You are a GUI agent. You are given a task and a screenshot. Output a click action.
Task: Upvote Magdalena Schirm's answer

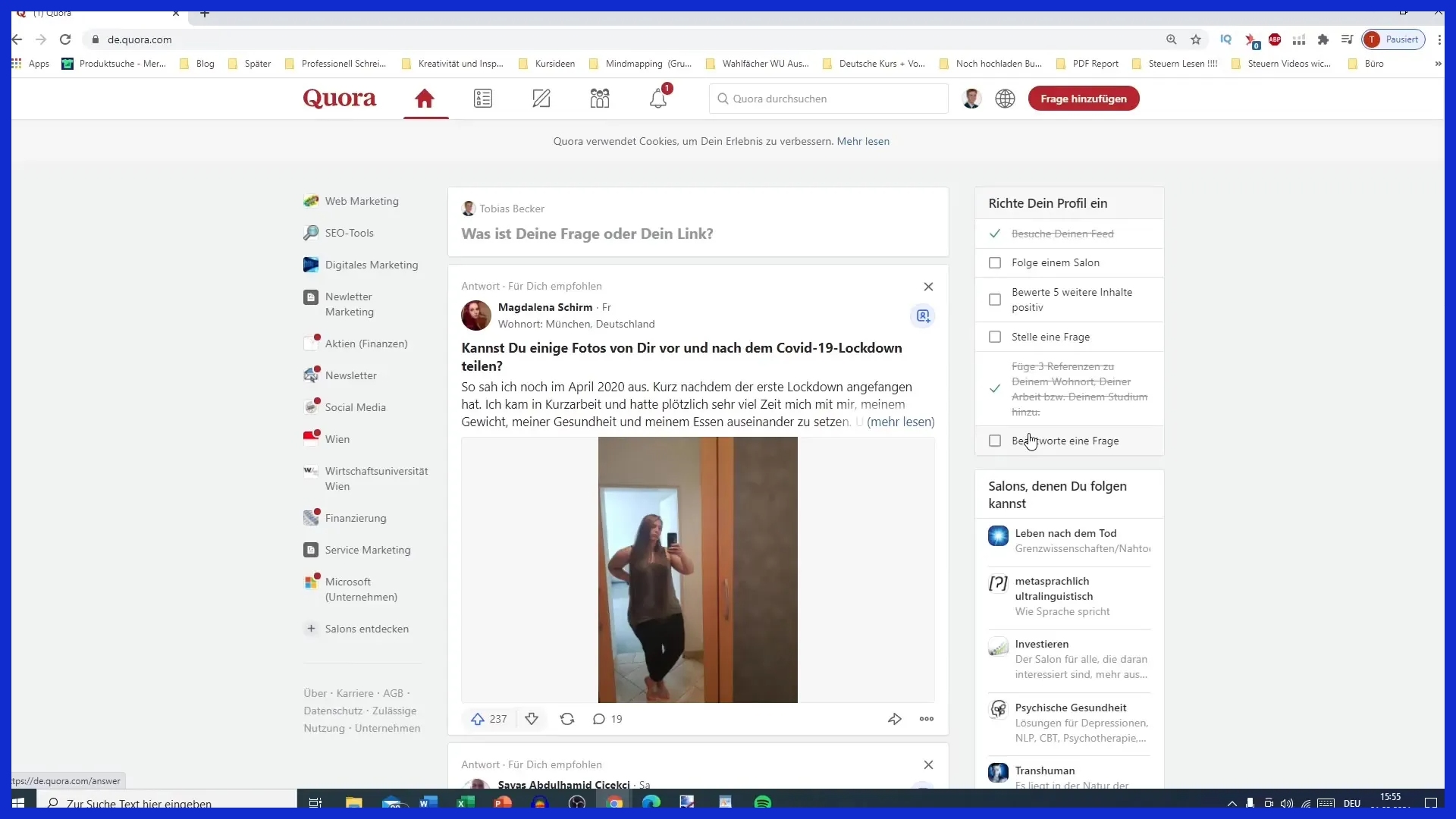click(479, 719)
